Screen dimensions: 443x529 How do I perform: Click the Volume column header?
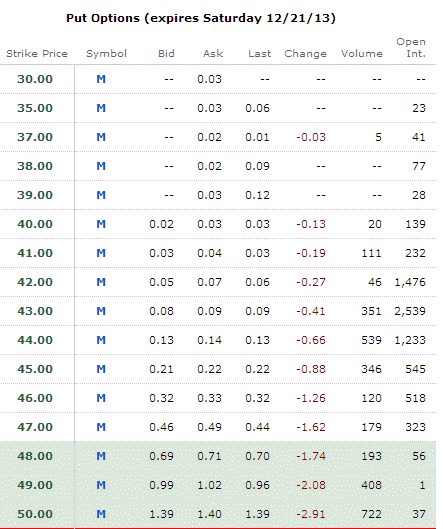(x=362, y=54)
